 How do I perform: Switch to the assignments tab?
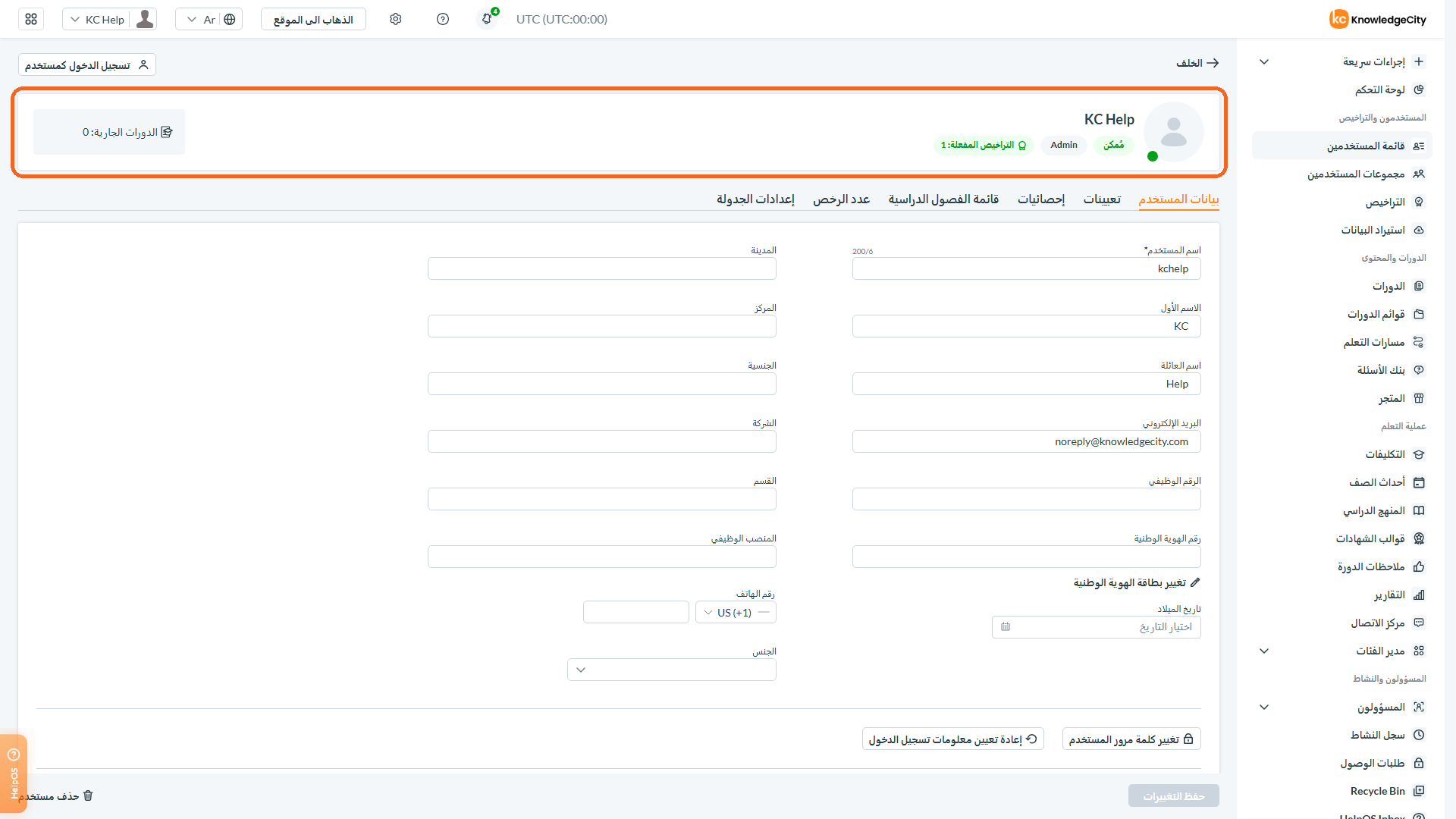click(x=1102, y=199)
